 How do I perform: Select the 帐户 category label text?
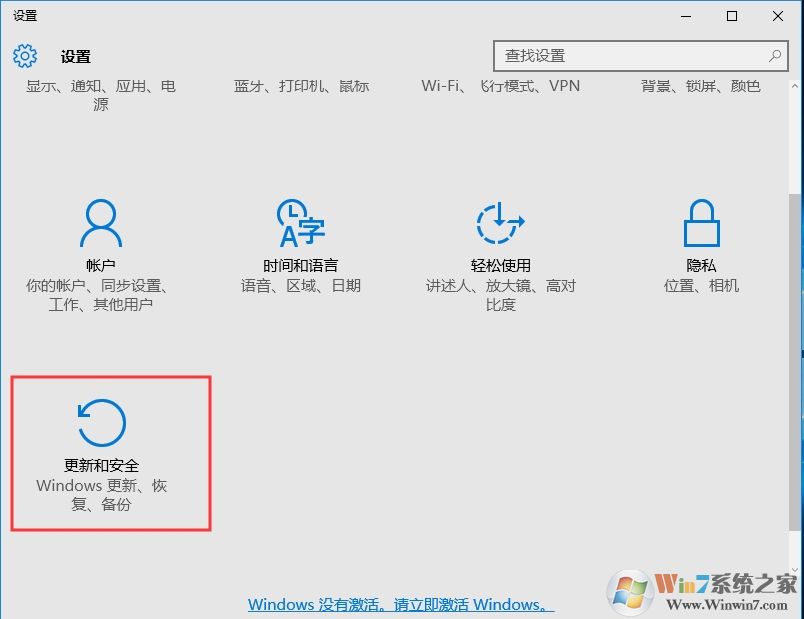click(100, 265)
